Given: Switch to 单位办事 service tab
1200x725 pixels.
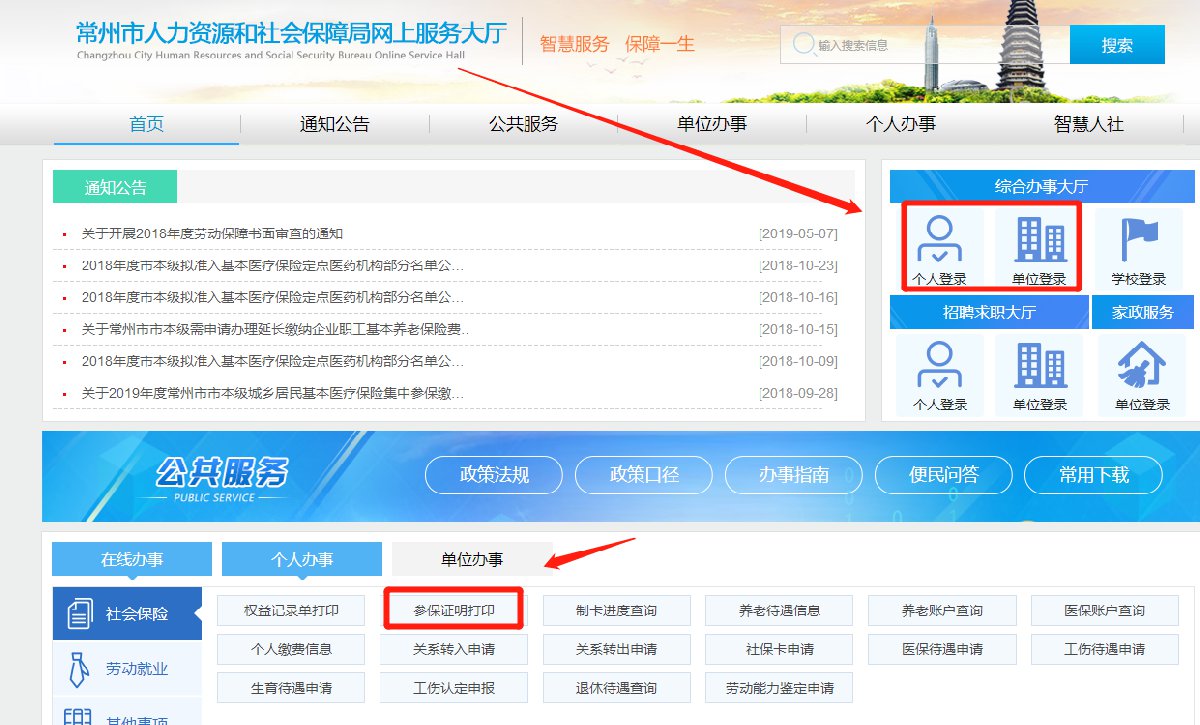Looking at the screenshot, I should (472, 560).
